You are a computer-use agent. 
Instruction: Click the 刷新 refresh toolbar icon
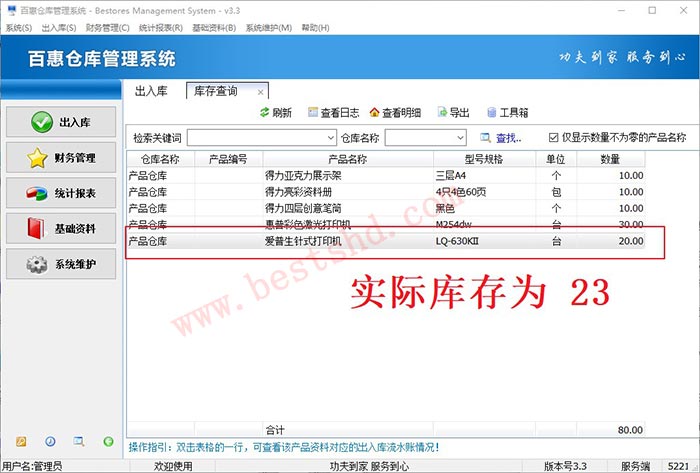(x=265, y=112)
